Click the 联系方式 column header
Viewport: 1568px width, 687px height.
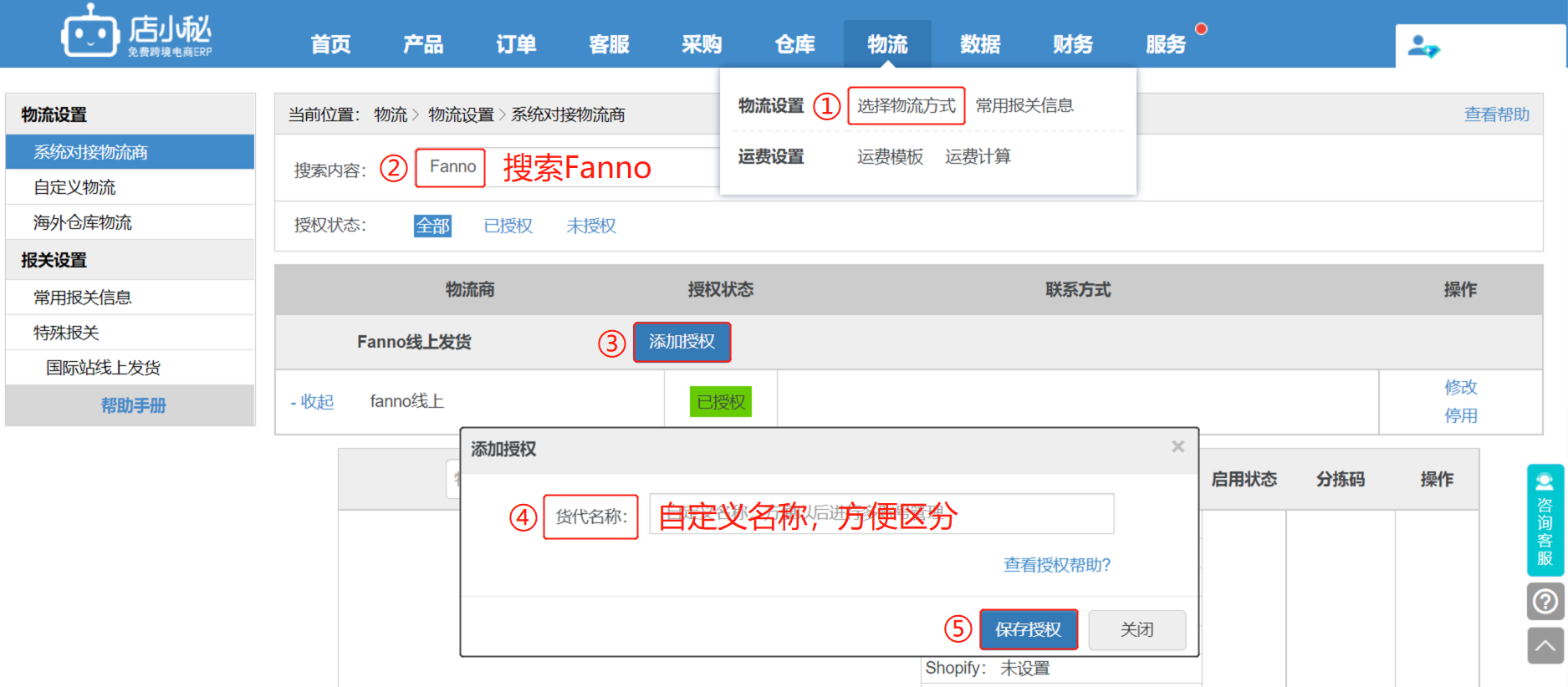(1078, 290)
